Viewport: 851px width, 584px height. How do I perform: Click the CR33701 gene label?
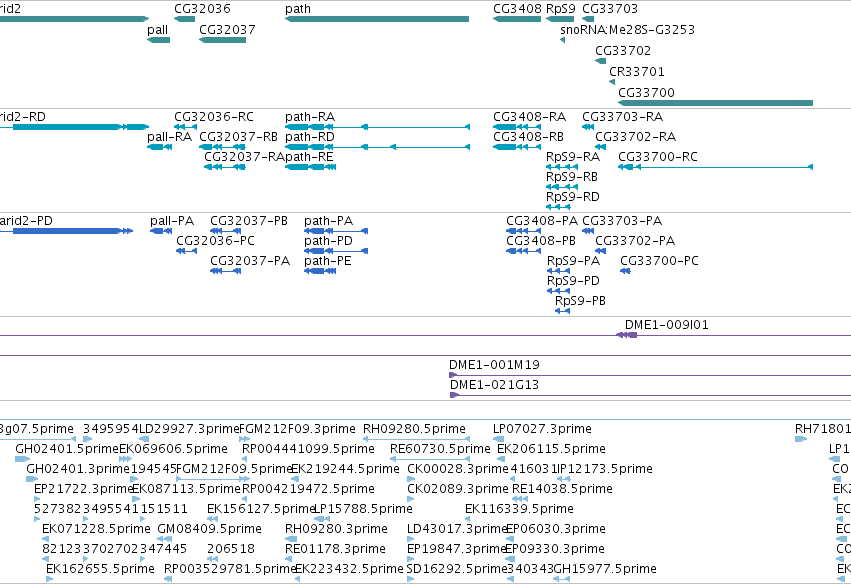point(637,72)
